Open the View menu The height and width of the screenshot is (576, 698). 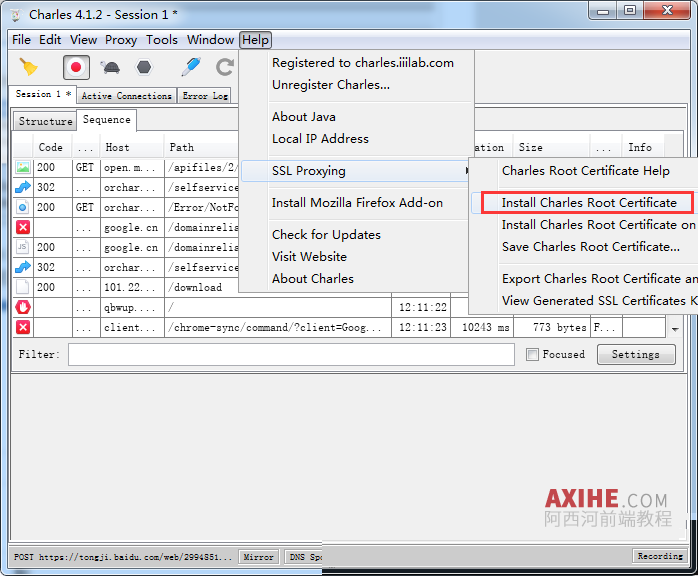(x=83, y=40)
